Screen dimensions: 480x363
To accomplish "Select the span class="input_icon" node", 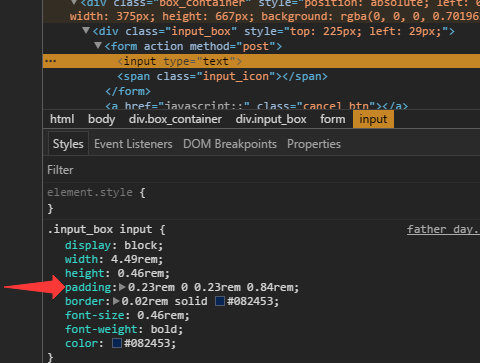I will (x=222, y=76).
